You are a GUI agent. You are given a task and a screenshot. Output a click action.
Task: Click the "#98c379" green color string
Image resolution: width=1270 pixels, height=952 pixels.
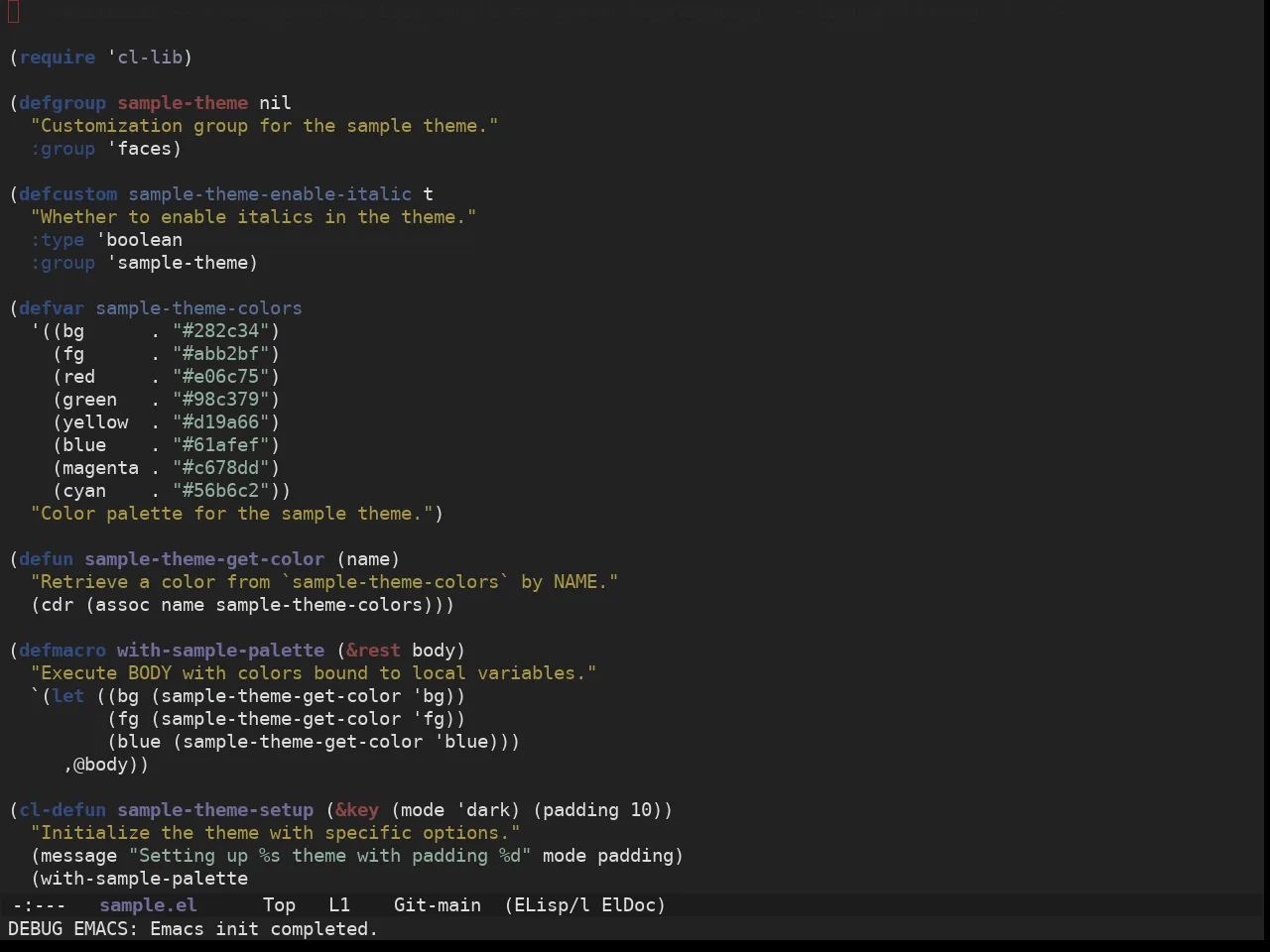tap(221, 400)
